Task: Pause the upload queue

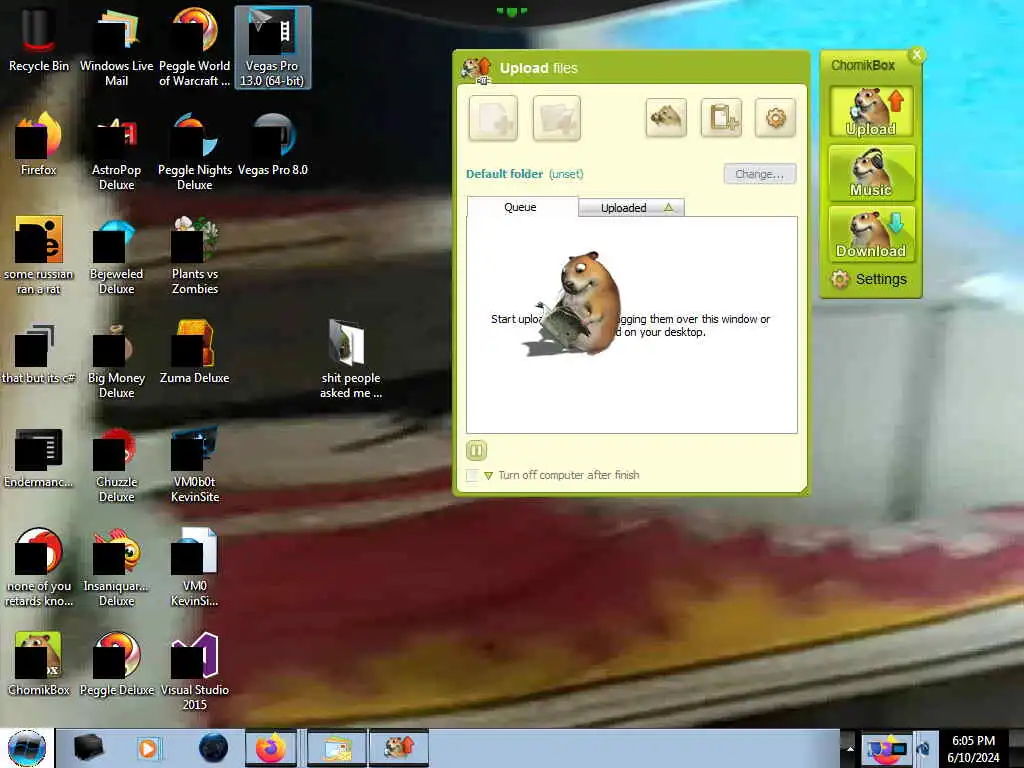Action: point(476,450)
